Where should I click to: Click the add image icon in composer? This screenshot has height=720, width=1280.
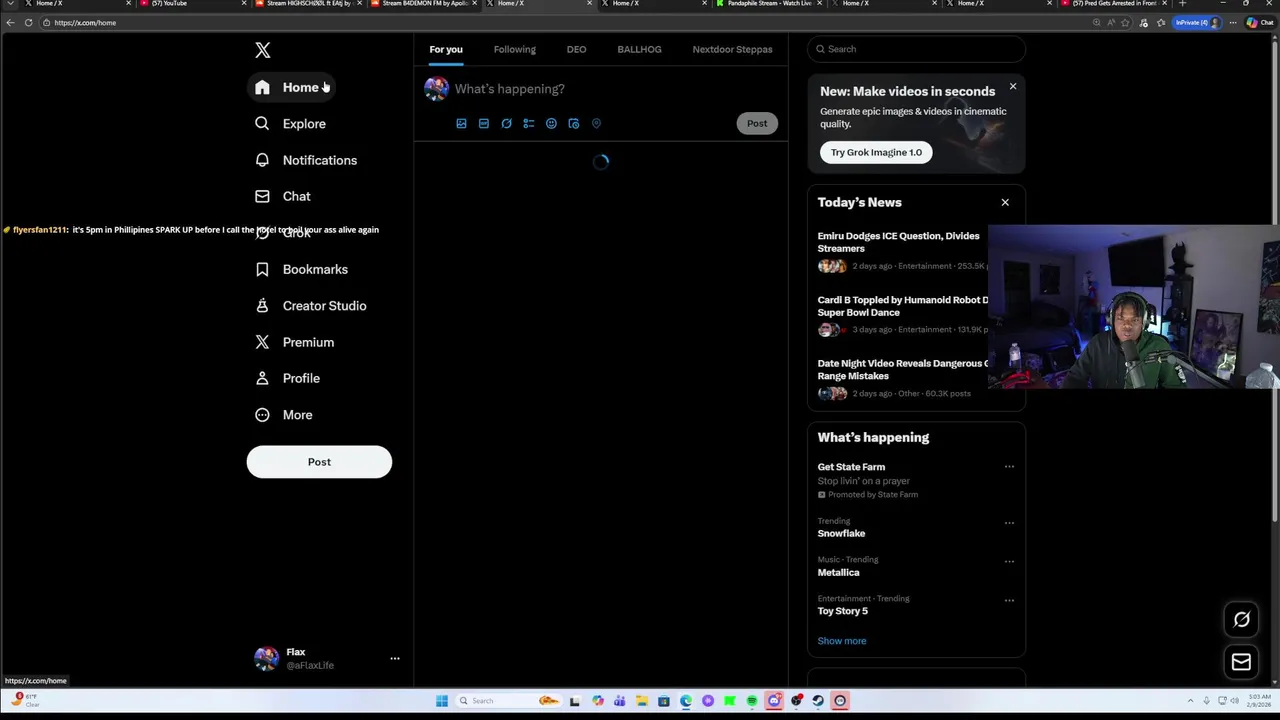click(461, 124)
